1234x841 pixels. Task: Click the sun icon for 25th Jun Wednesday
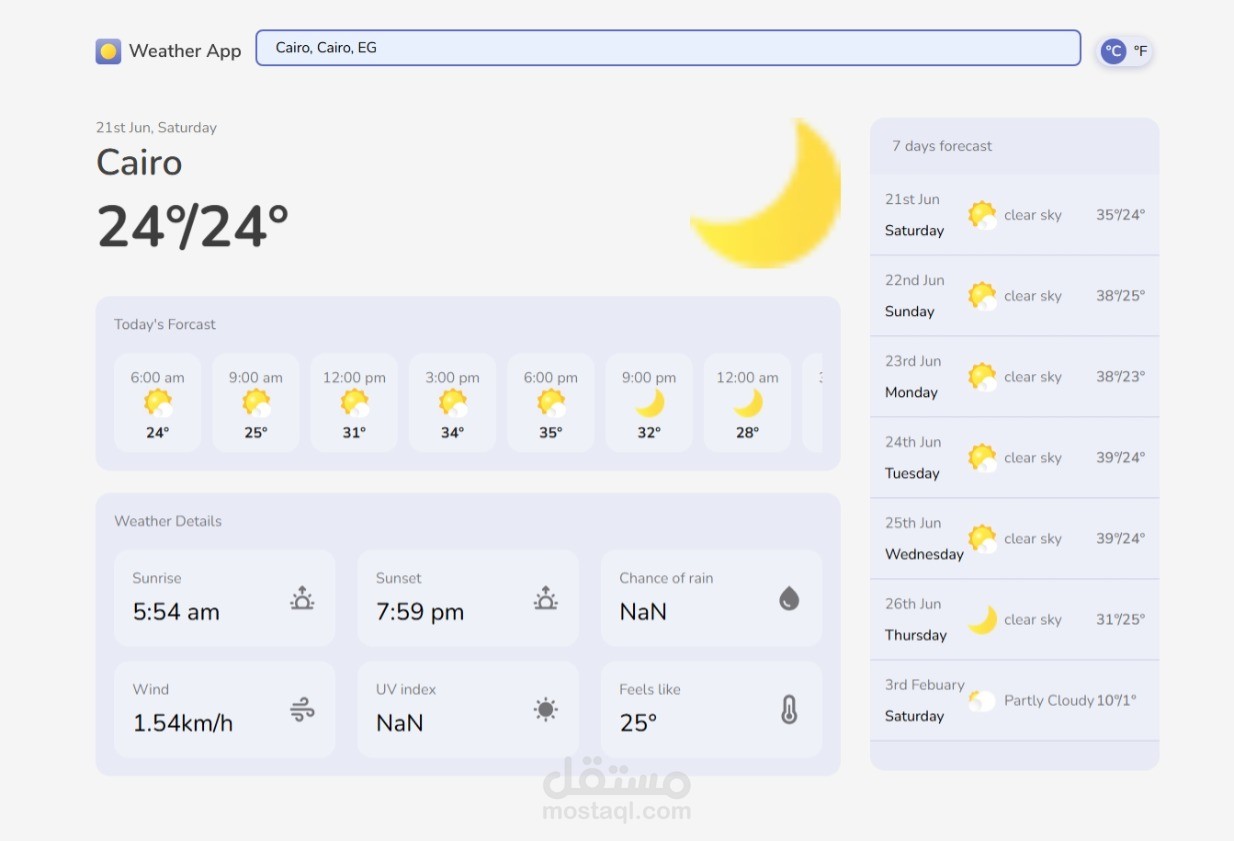point(982,539)
